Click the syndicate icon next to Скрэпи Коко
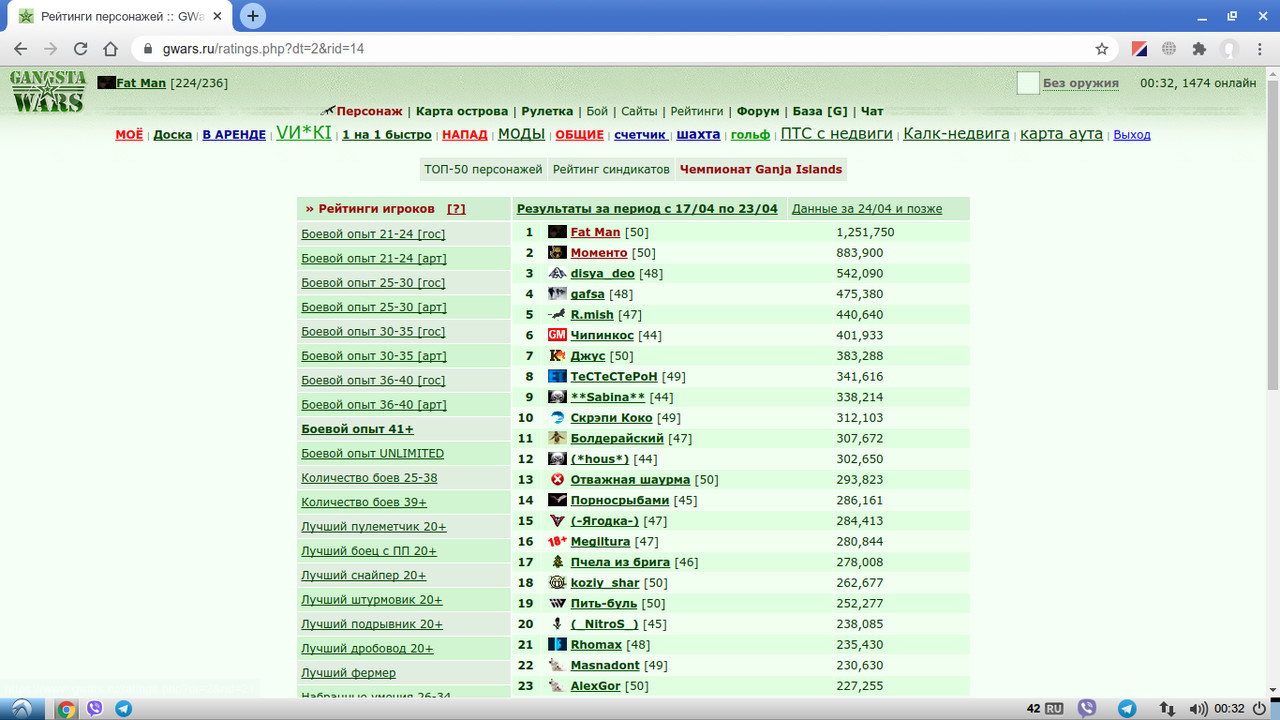This screenshot has height=720, width=1280. 557,417
